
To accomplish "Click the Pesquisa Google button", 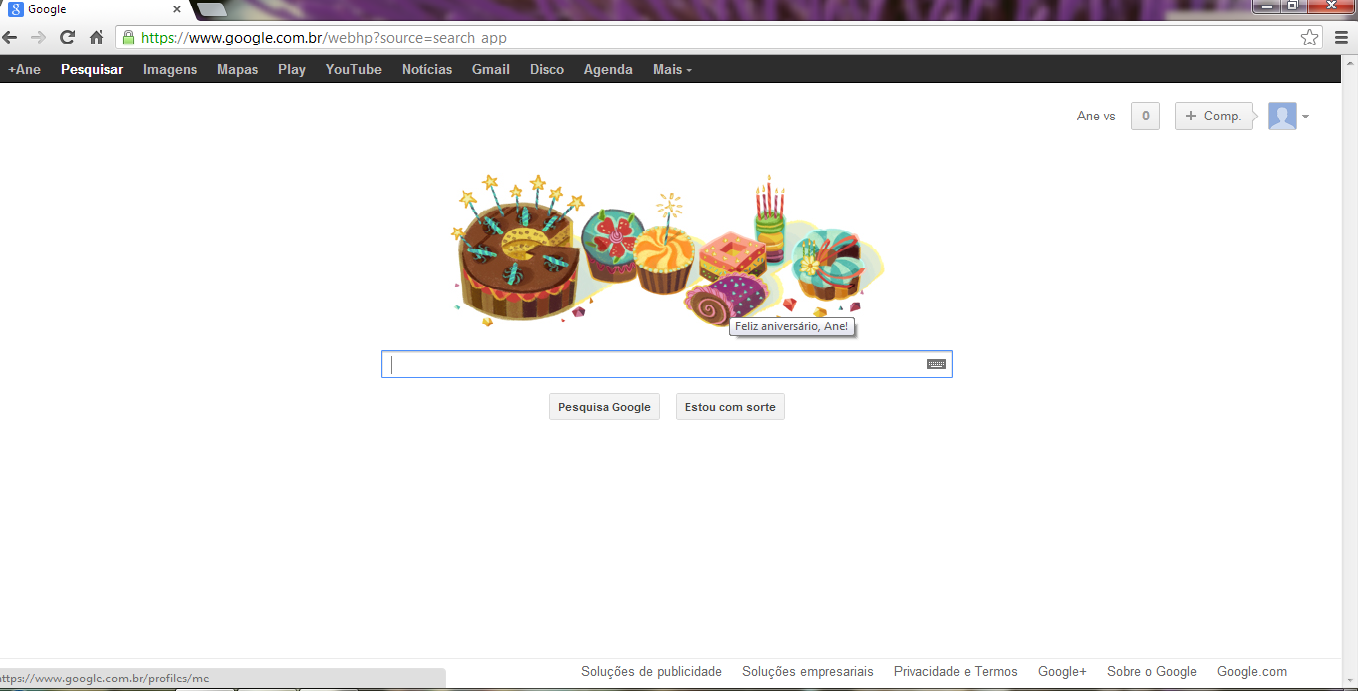I will pos(604,407).
